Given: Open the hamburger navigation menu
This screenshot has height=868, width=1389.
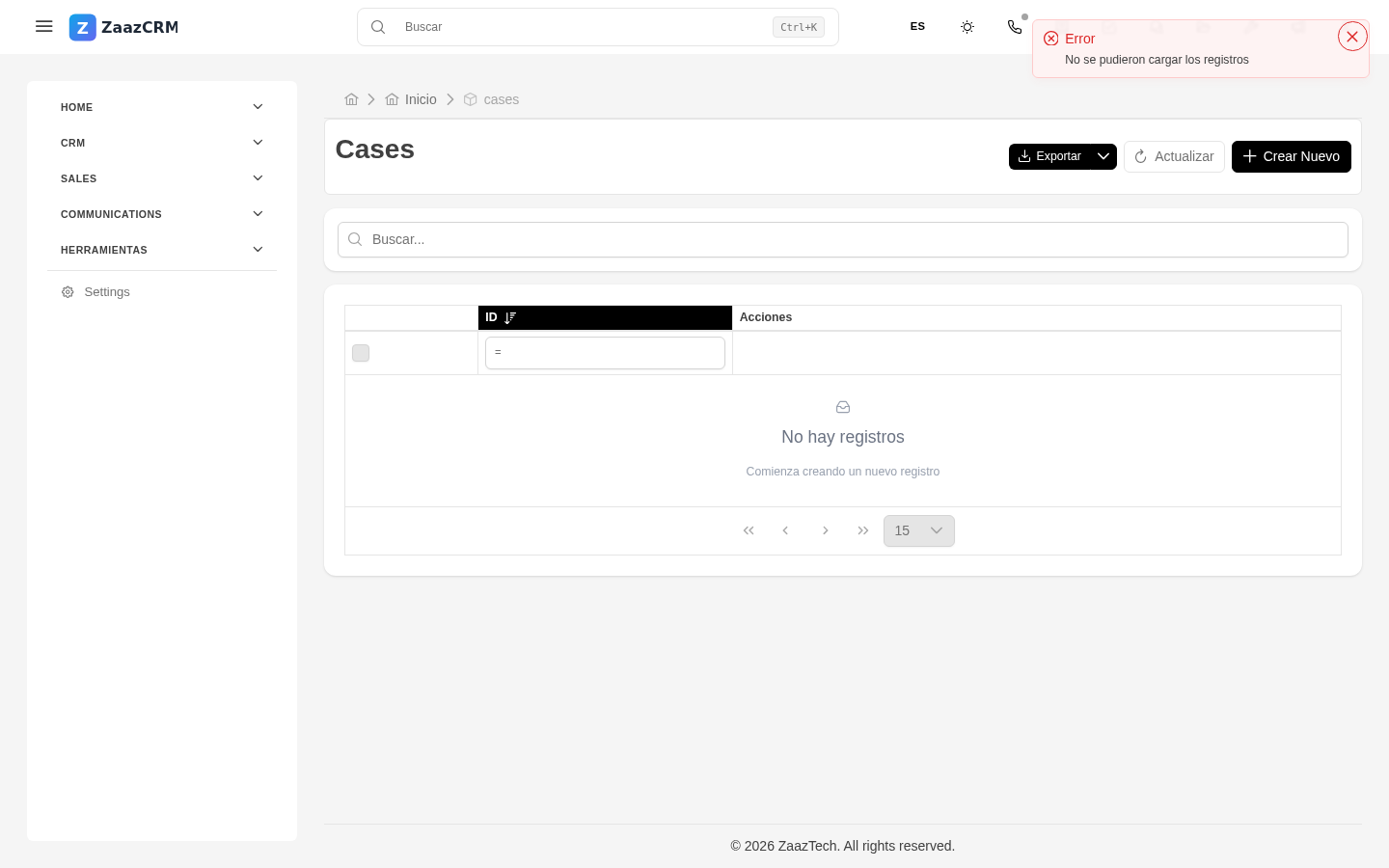Looking at the screenshot, I should [44, 27].
